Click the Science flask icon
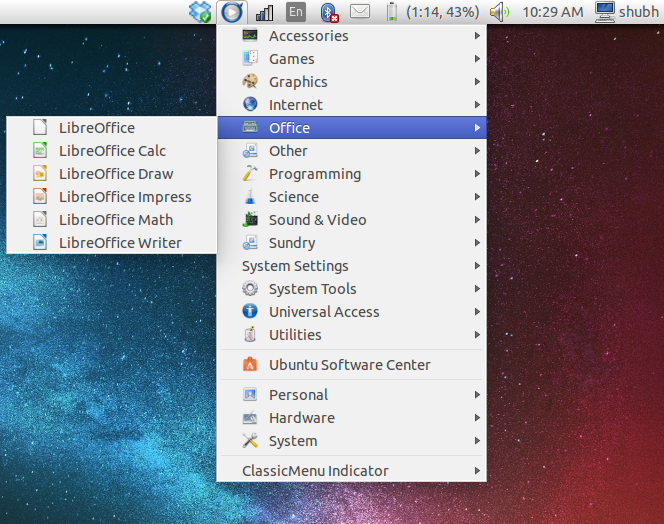 pos(250,196)
